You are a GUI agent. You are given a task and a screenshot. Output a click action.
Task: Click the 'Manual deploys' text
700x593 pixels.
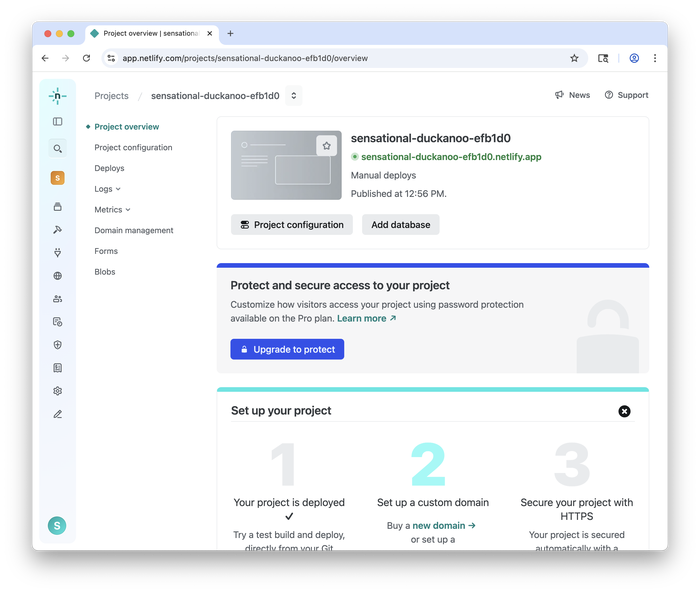coord(383,175)
